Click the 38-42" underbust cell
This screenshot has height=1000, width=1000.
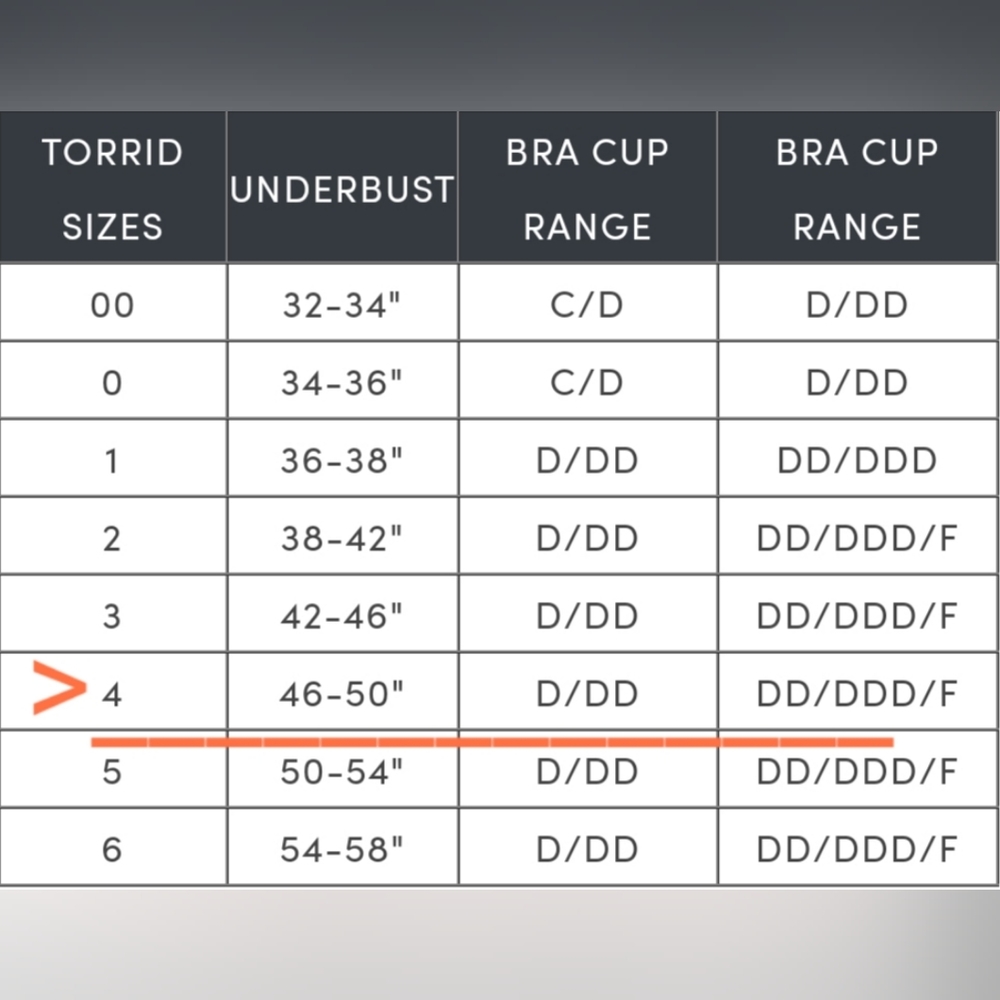342,538
